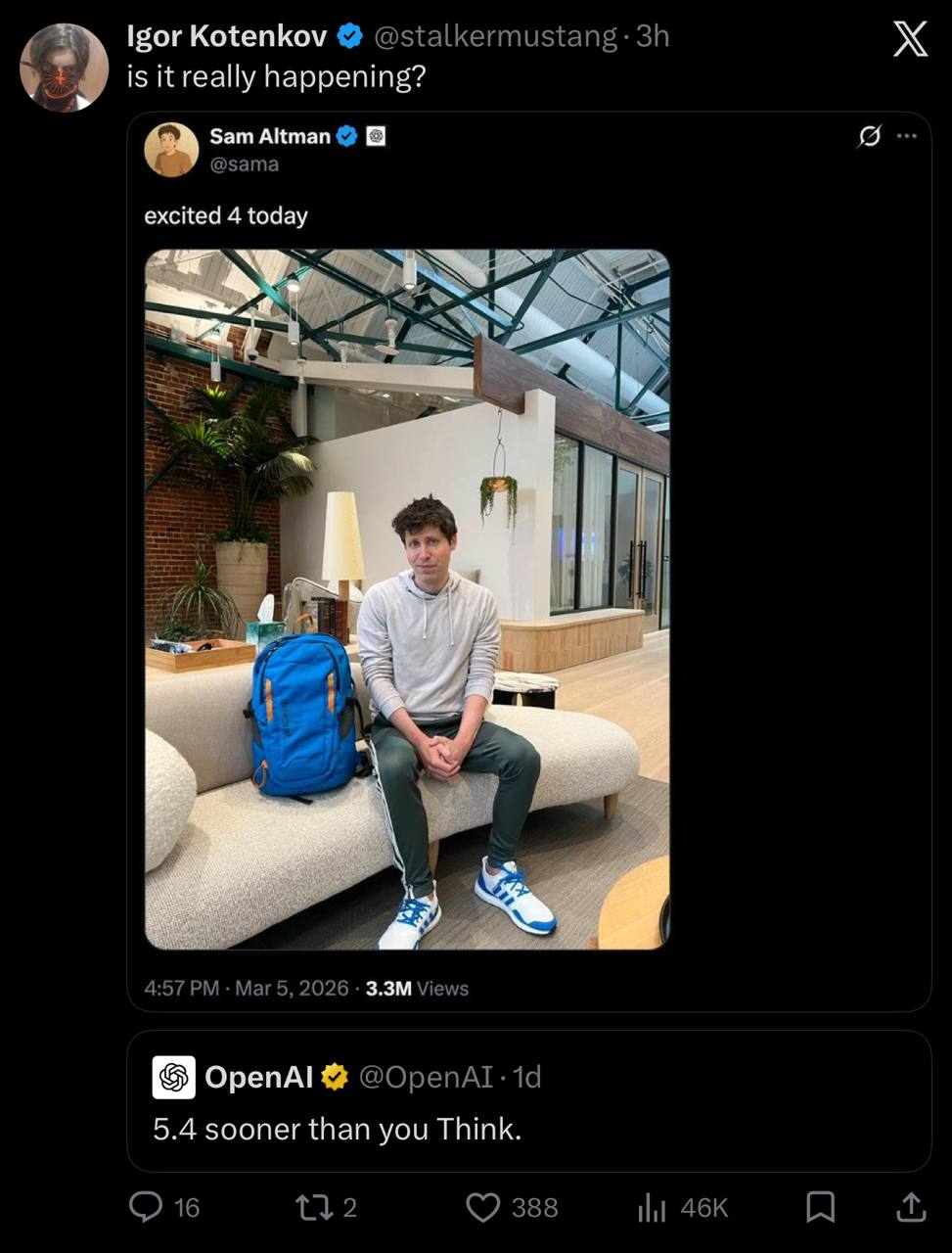952x1253 pixels.
Task: Click the X logo icon
Action: tap(910, 39)
